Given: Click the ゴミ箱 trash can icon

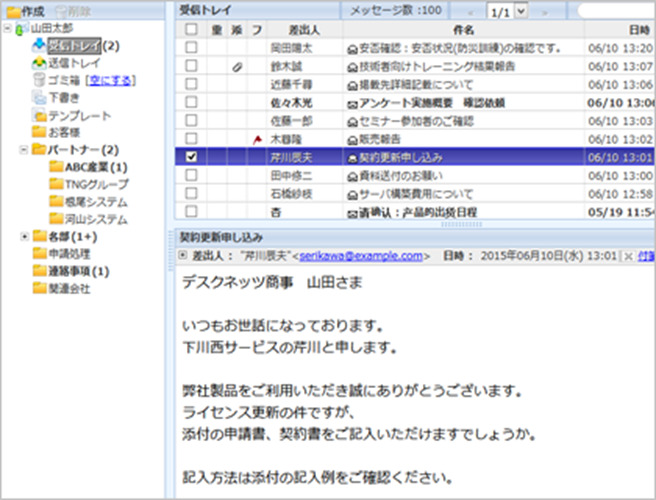Looking at the screenshot, I should point(37,80).
